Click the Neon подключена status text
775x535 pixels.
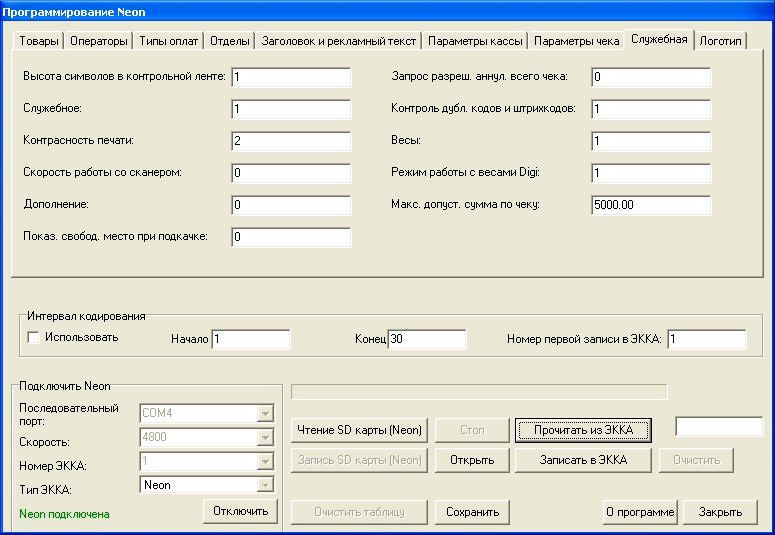tap(64, 514)
